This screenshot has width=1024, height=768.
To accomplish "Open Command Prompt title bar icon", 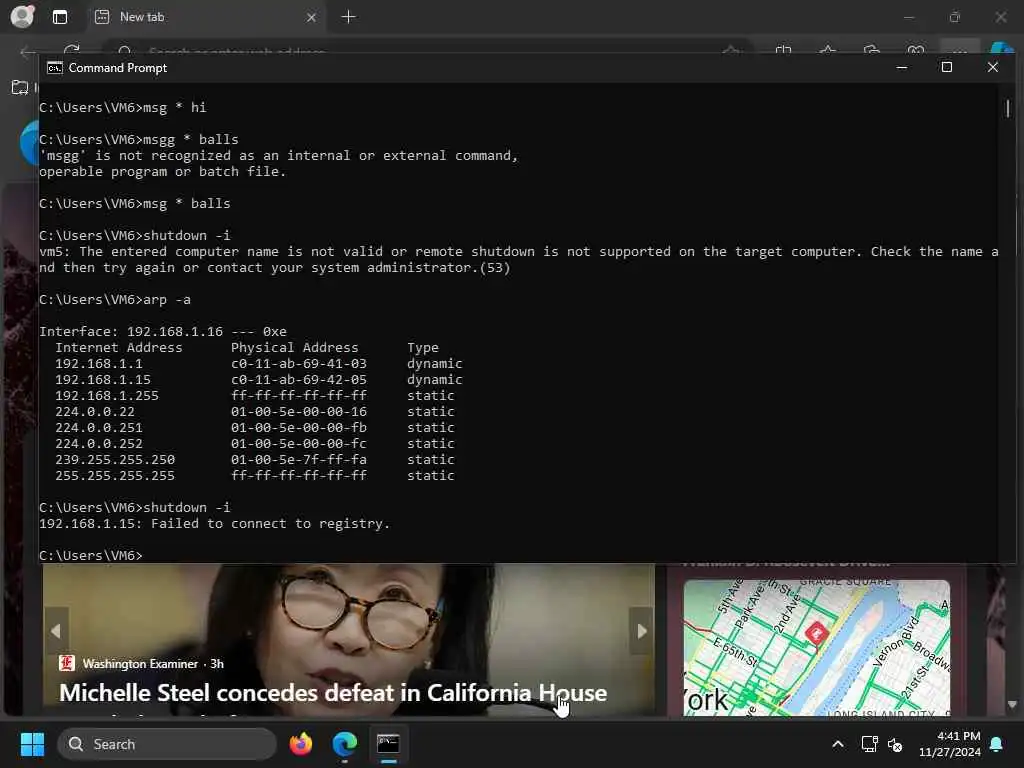I will point(55,68).
